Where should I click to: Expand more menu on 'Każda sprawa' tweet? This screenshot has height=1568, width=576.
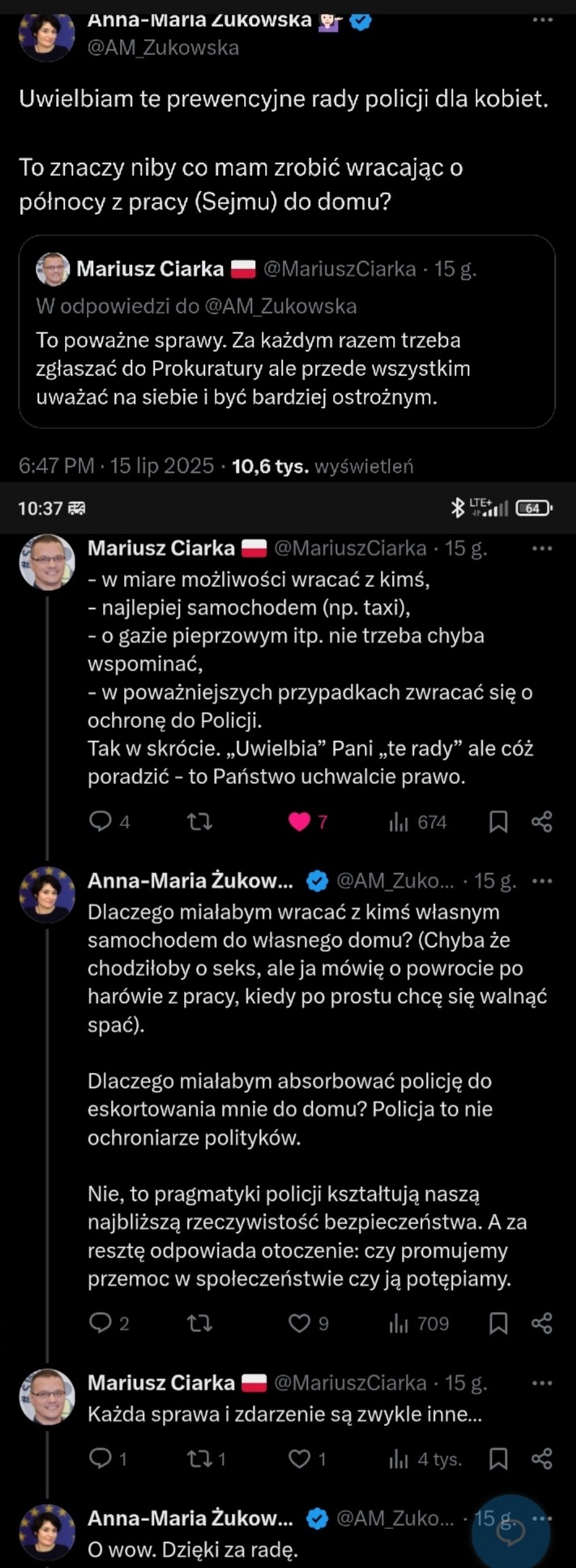542,1382
